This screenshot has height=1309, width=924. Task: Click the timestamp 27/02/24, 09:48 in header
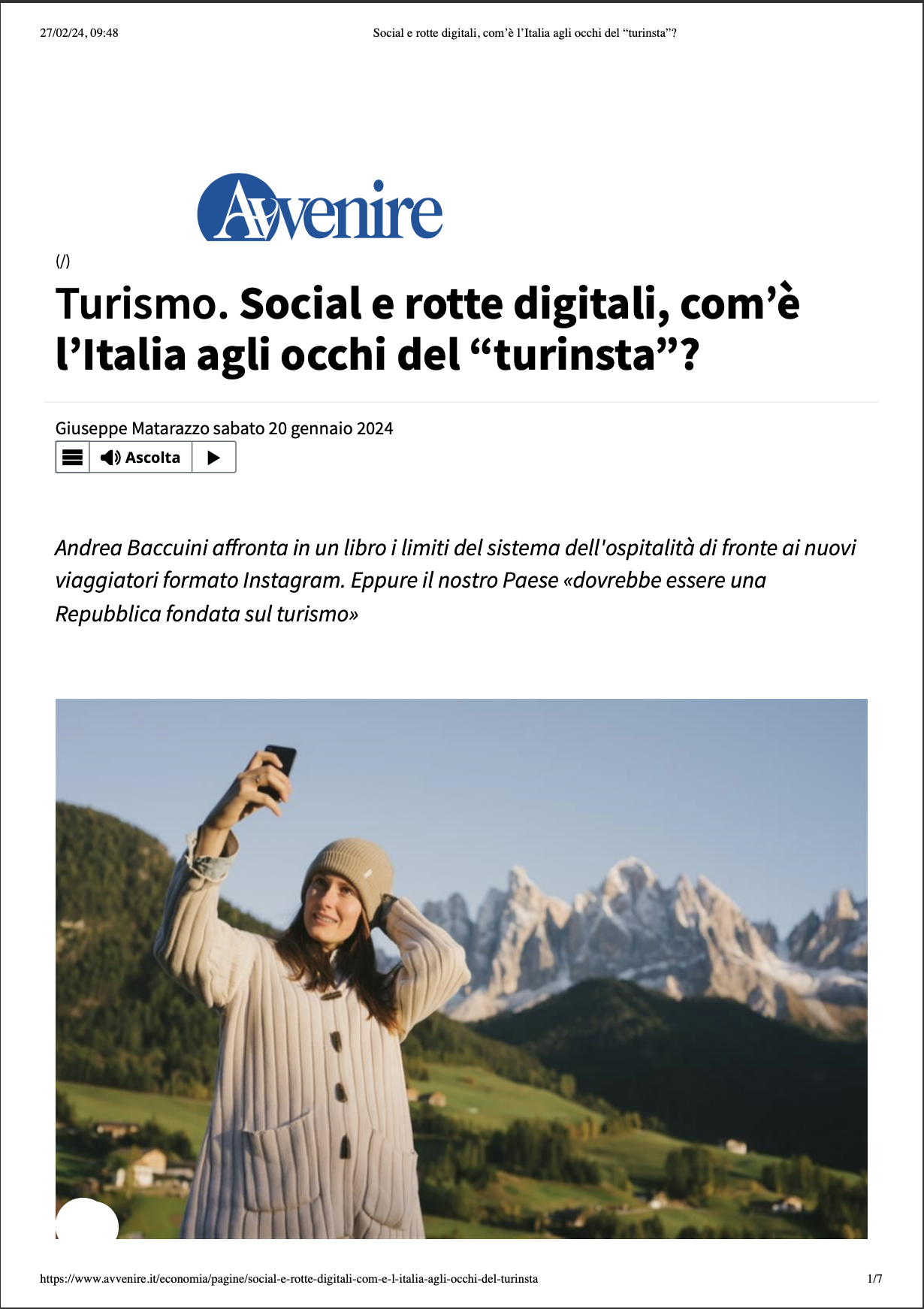click(x=79, y=32)
